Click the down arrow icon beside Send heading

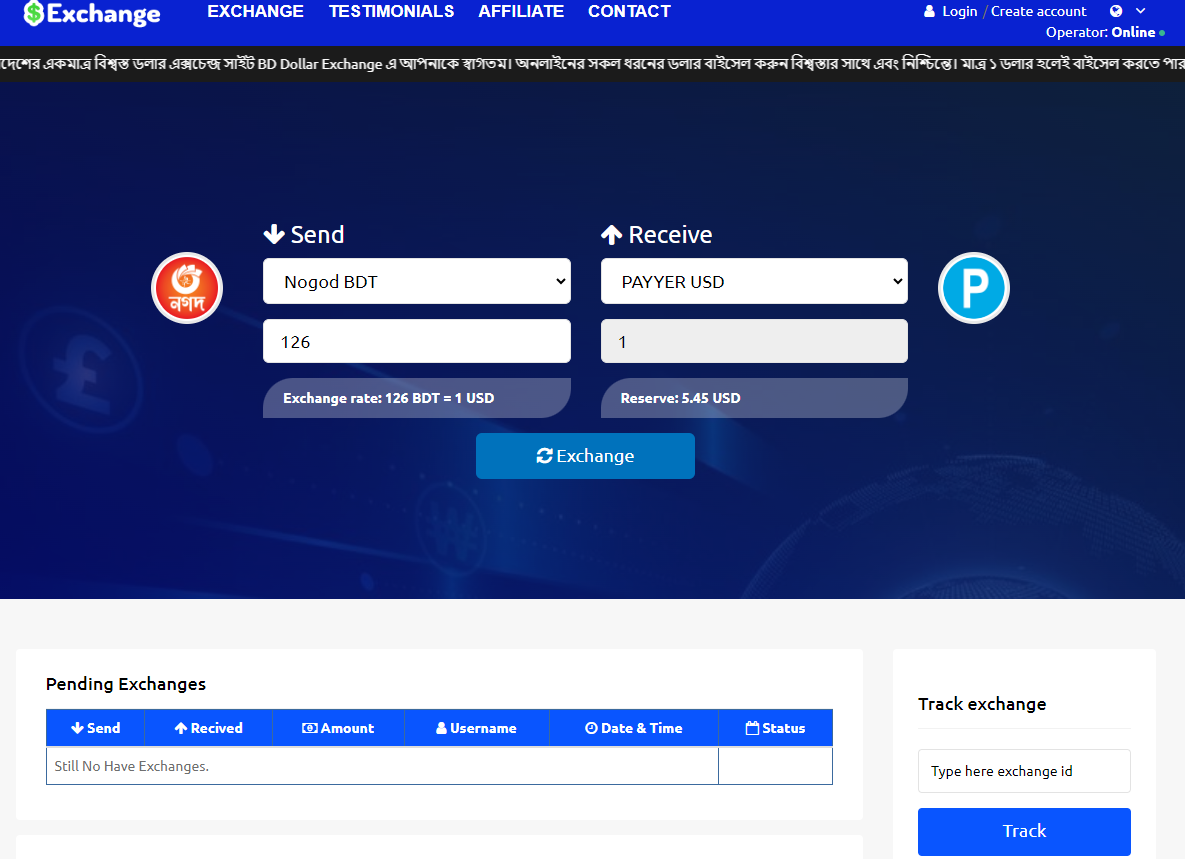pos(274,234)
